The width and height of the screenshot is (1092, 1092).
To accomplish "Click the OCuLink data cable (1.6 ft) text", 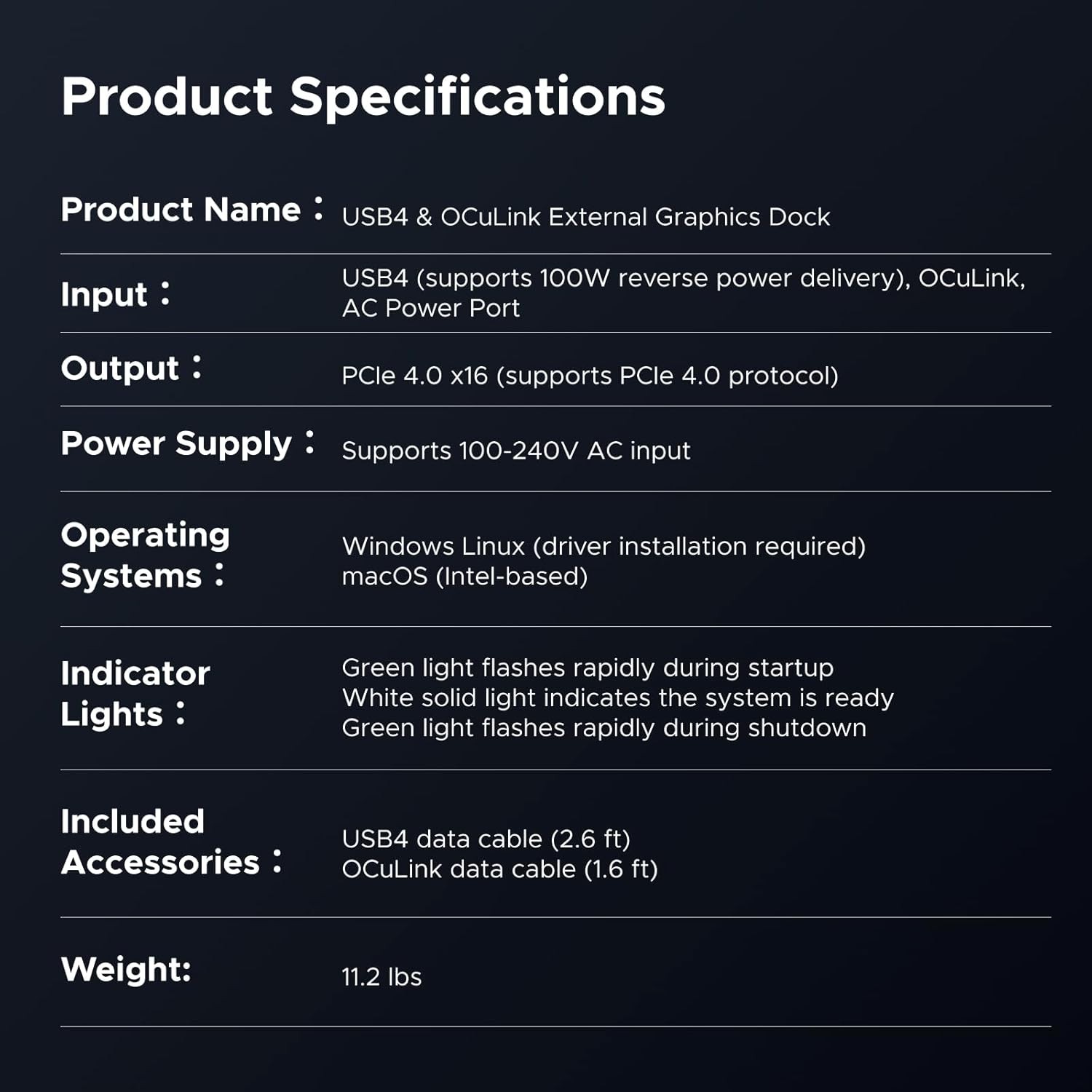I will pyautogui.click(x=499, y=869).
